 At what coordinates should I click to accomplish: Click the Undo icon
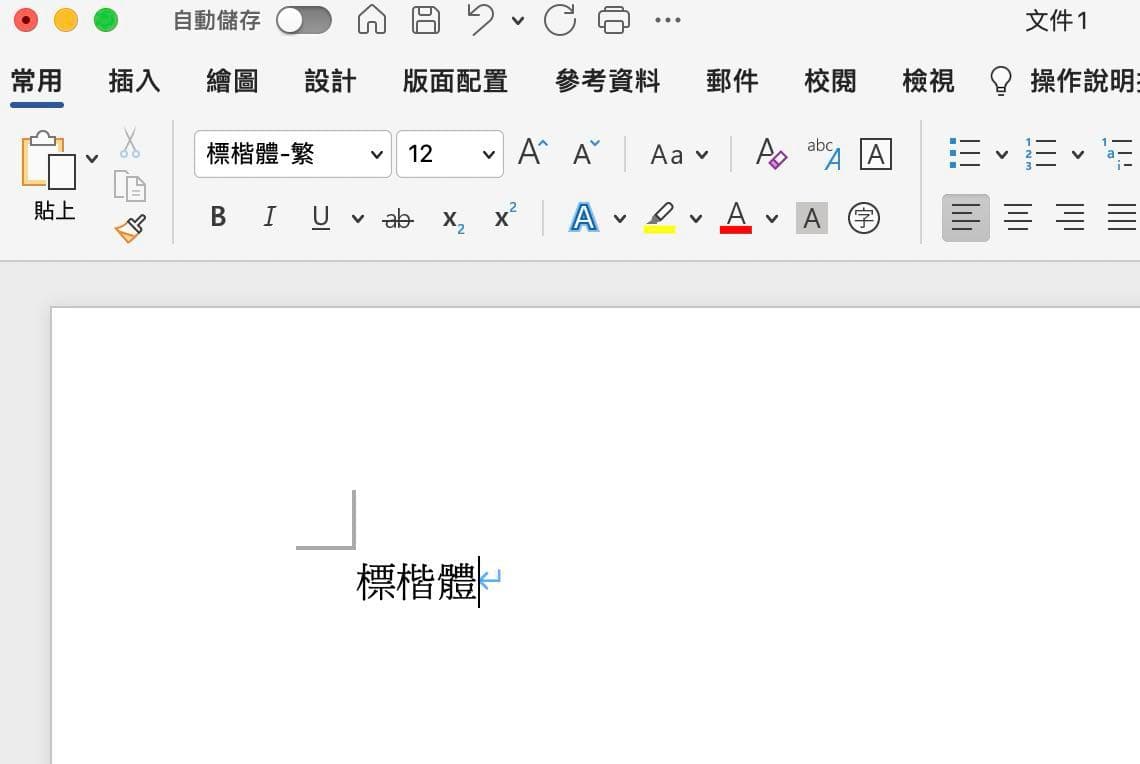pyautogui.click(x=480, y=20)
